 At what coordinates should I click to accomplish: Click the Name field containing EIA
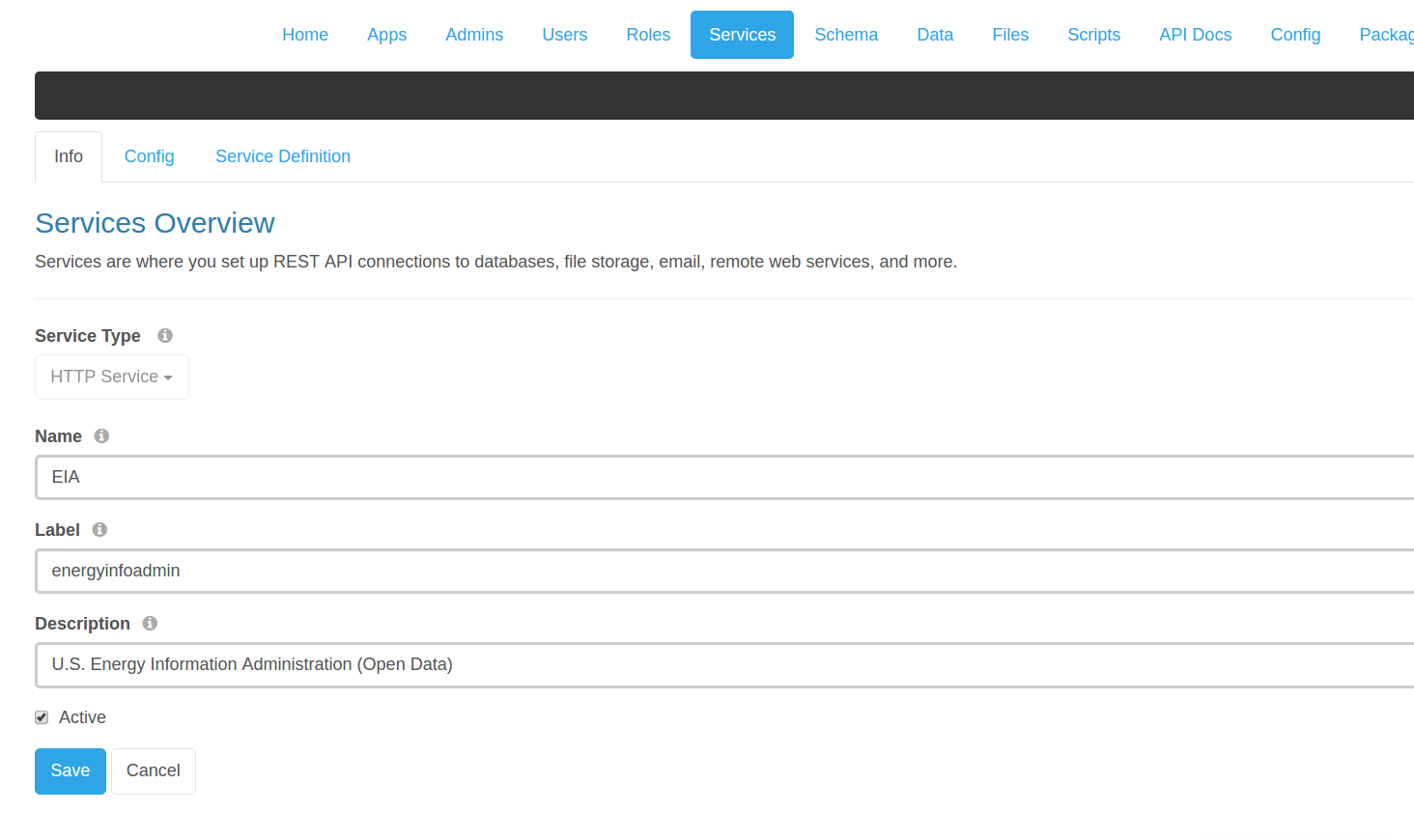[x=386, y=477]
